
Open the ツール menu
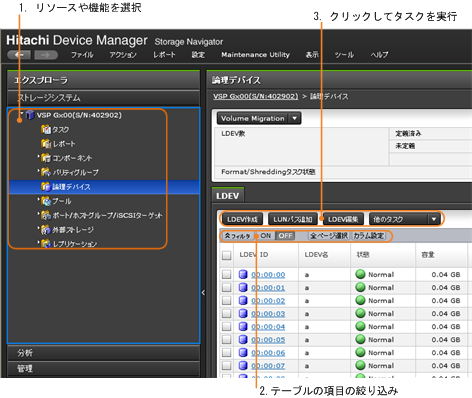[344, 55]
